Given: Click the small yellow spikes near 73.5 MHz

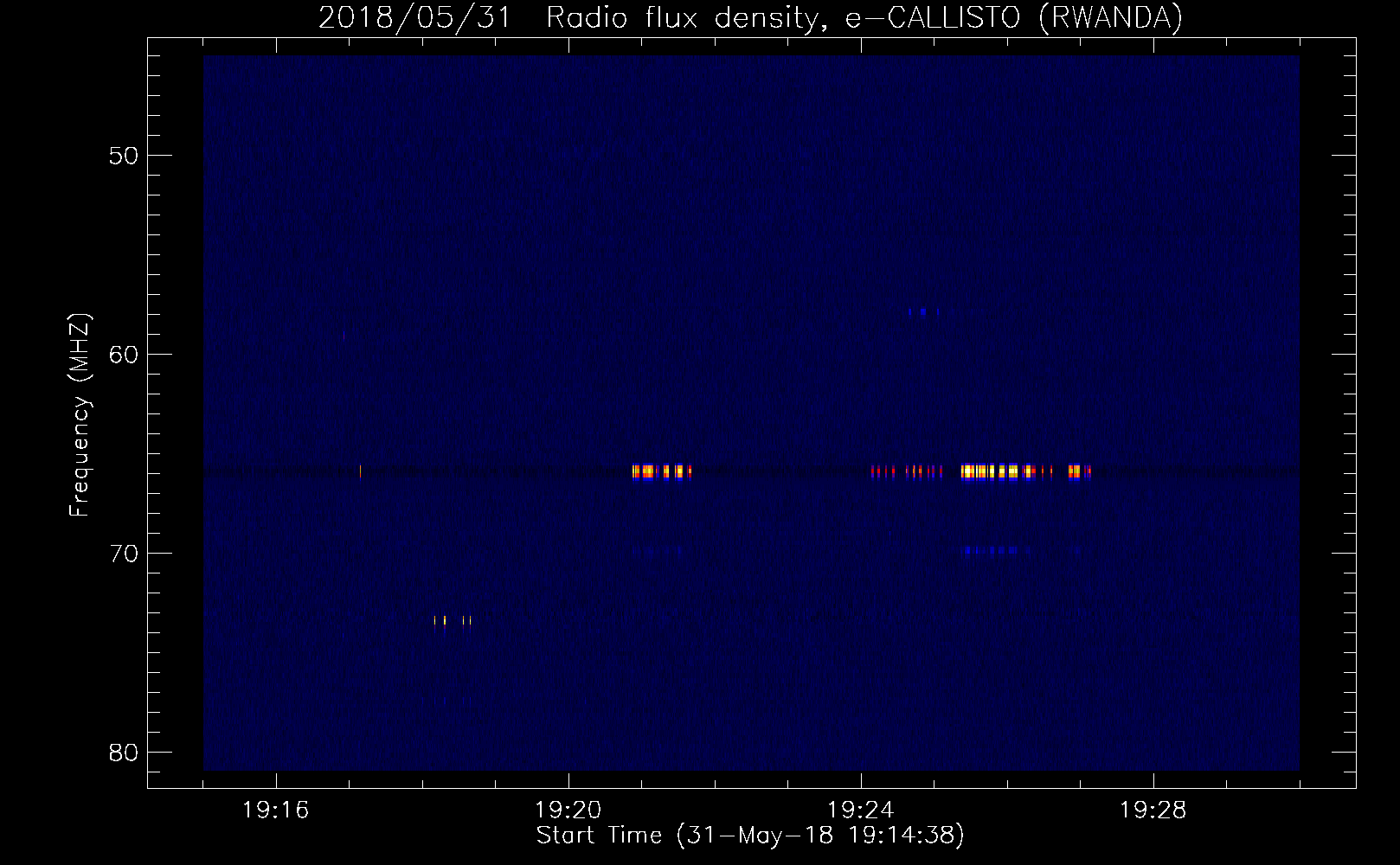Looking at the screenshot, I should [453, 621].
